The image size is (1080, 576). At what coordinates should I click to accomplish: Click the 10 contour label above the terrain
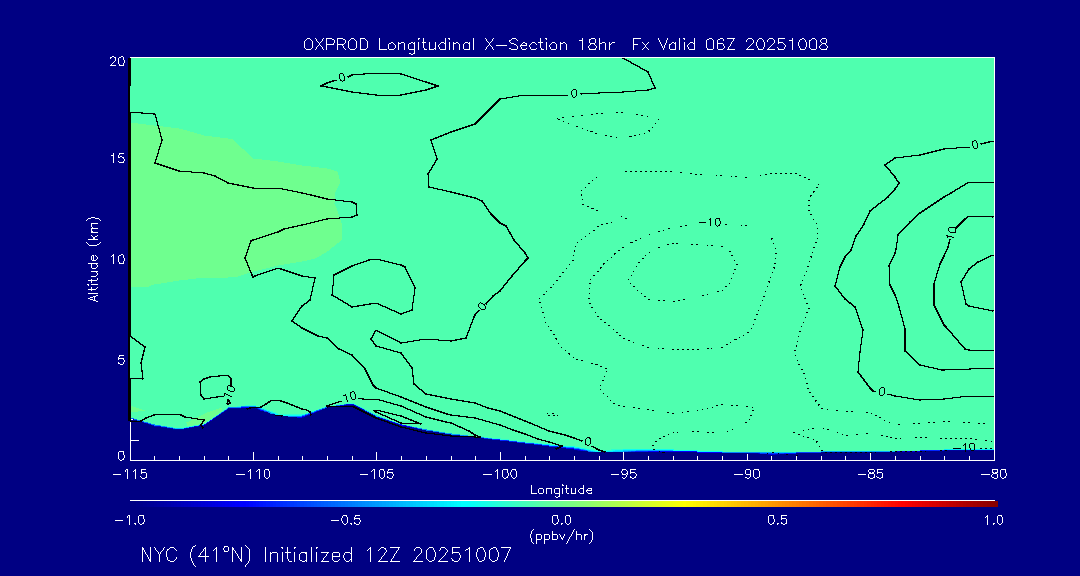tap(349, 397)
